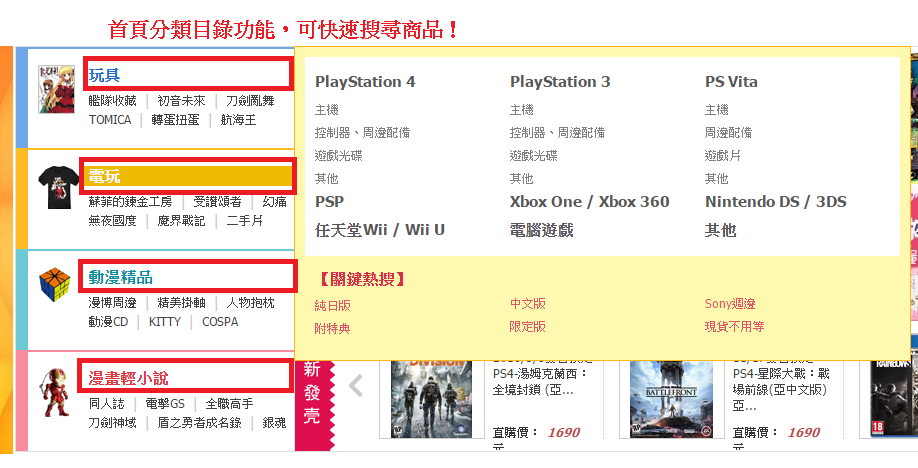Open the 艦隊收藏 sub-link
Image resolution: width=918 pixels, height=468 pixels.
point(112,101)
